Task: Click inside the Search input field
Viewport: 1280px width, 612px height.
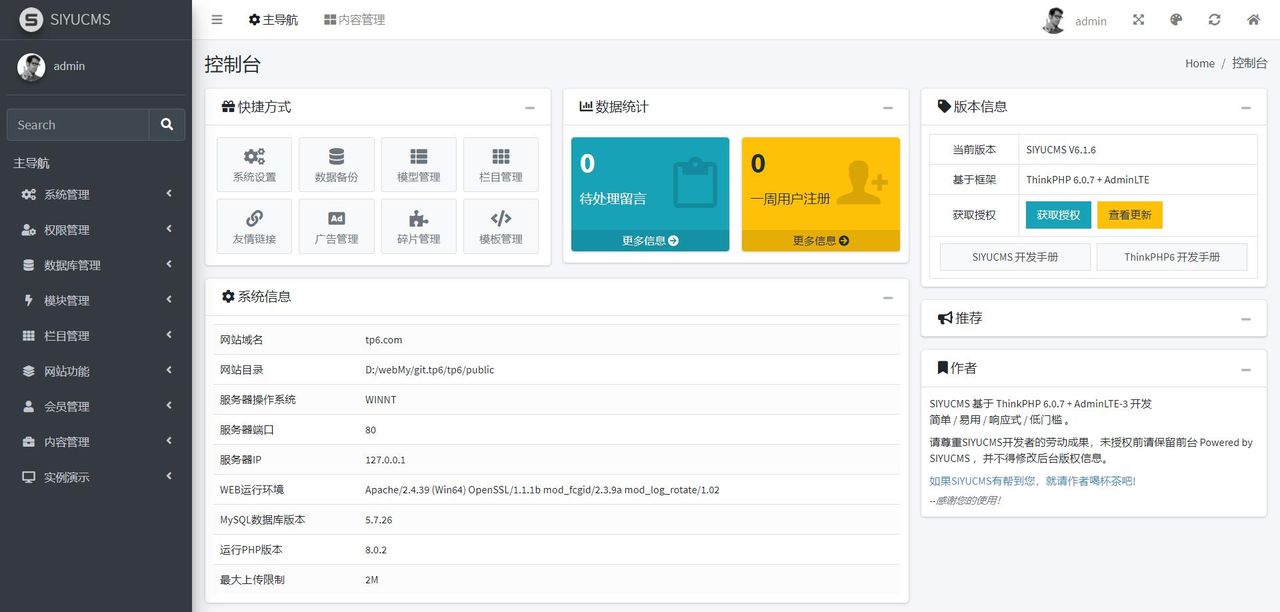Action: tap(78, 124)
